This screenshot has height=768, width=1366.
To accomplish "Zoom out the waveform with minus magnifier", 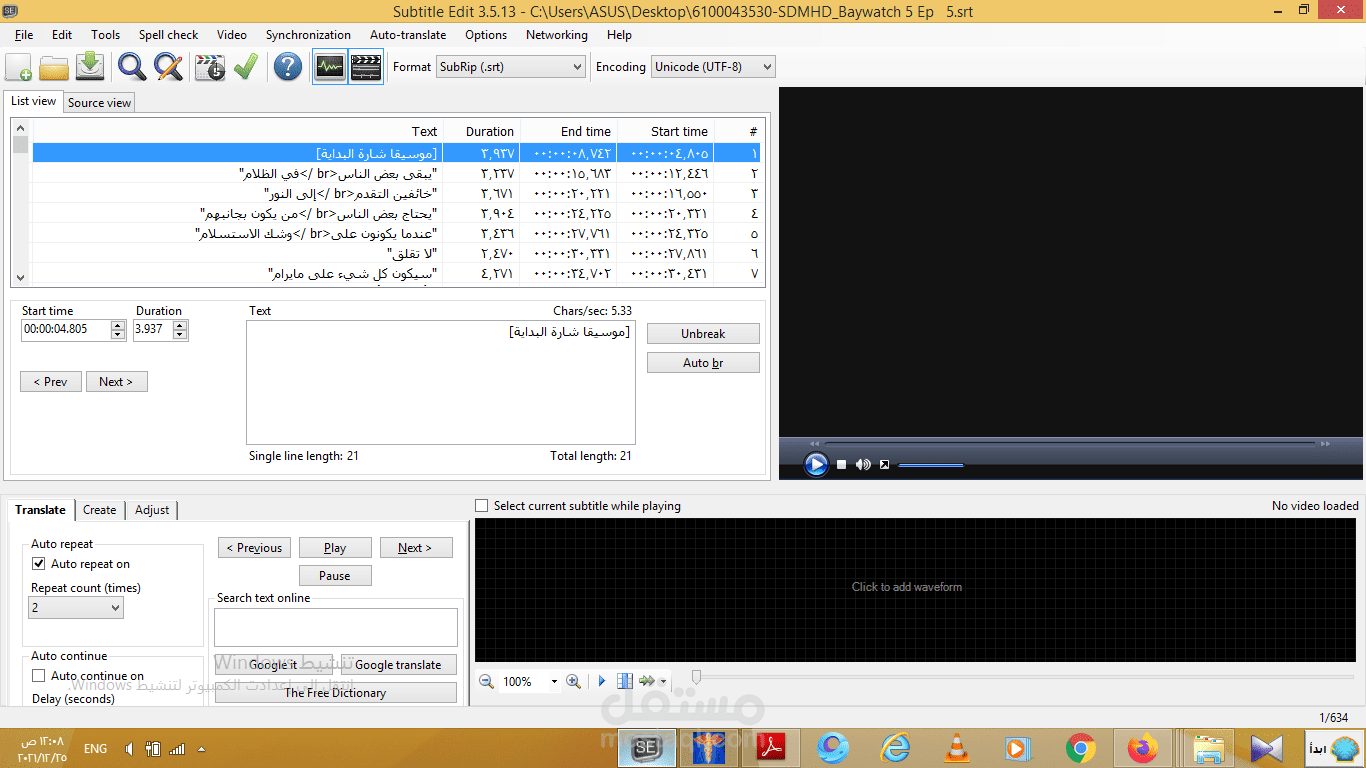I will [486, 681].
